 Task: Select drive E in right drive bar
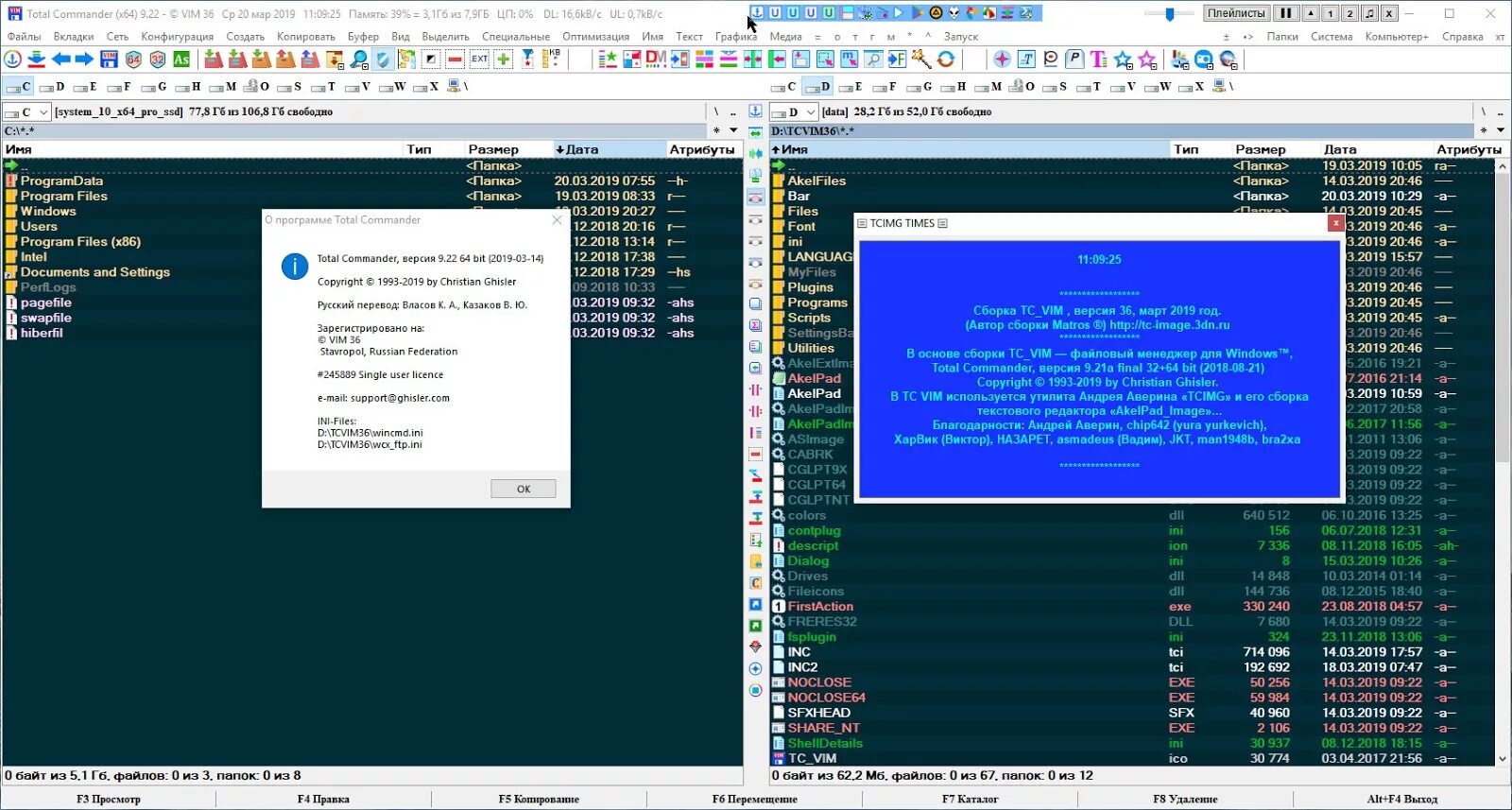(x=850, y=86)
